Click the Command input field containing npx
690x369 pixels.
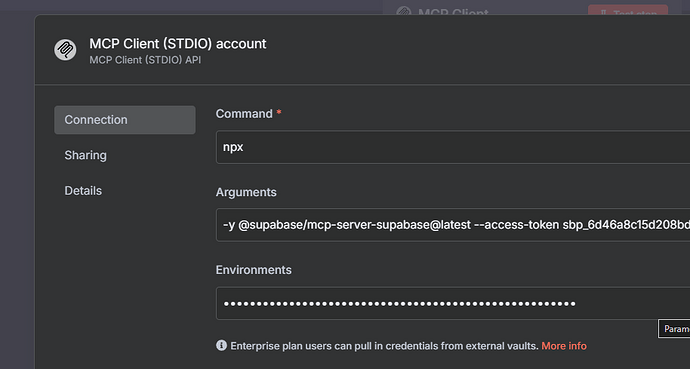click(x=453, y=147)
